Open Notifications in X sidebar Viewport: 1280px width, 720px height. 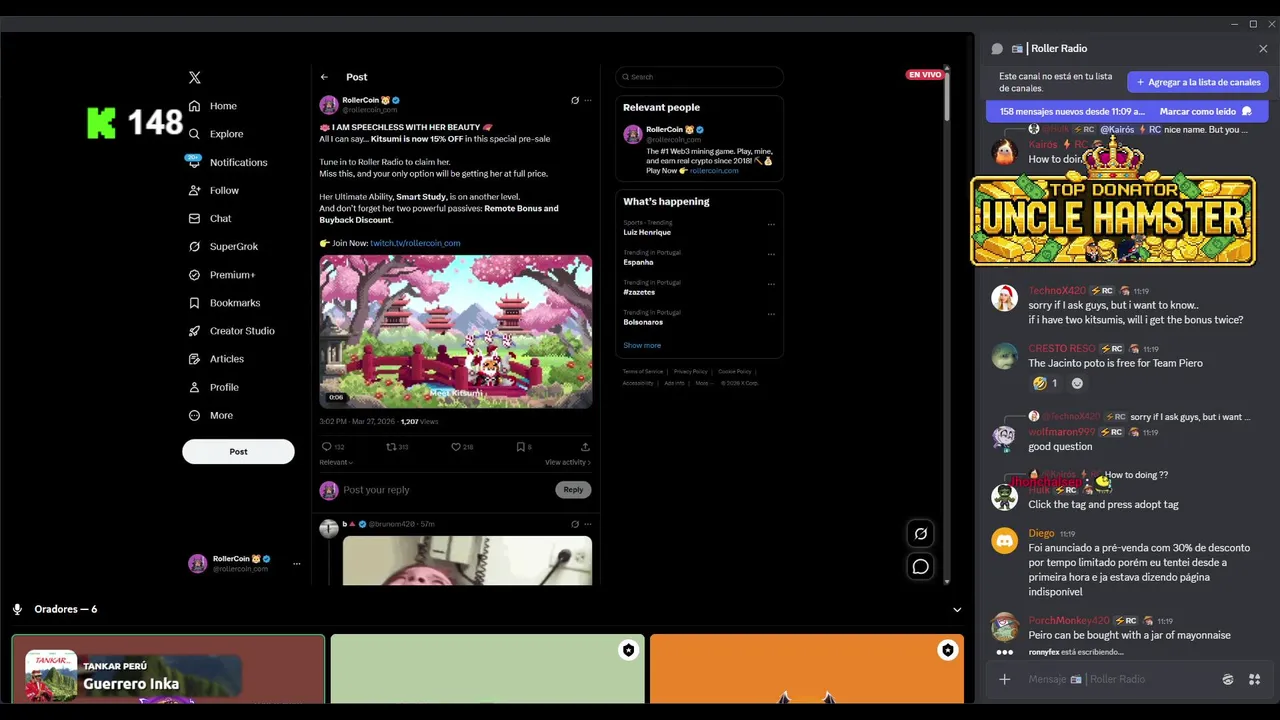228,162
